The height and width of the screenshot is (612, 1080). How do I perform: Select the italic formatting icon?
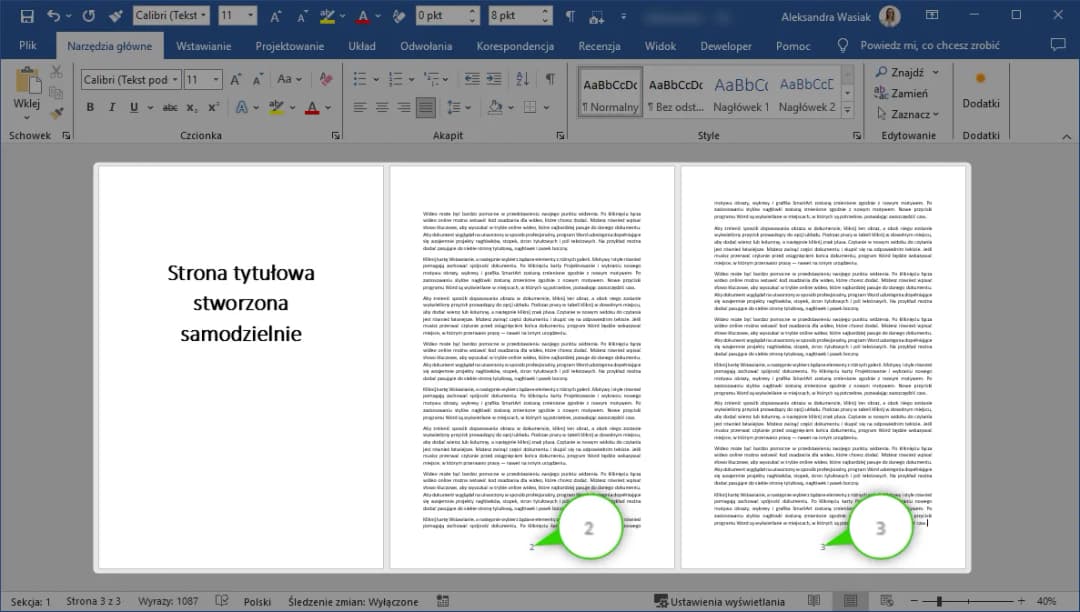[x=112, y=107]
